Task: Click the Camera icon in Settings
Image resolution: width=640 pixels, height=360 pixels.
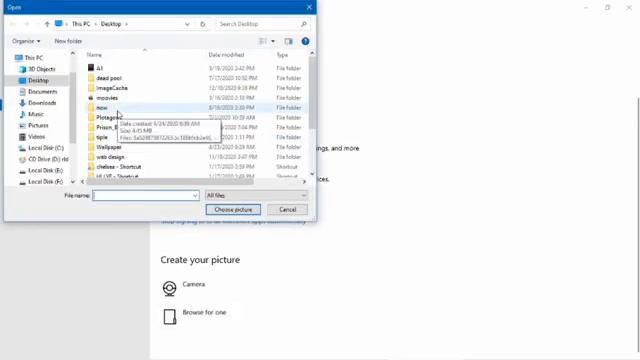Action: point(169,288)
